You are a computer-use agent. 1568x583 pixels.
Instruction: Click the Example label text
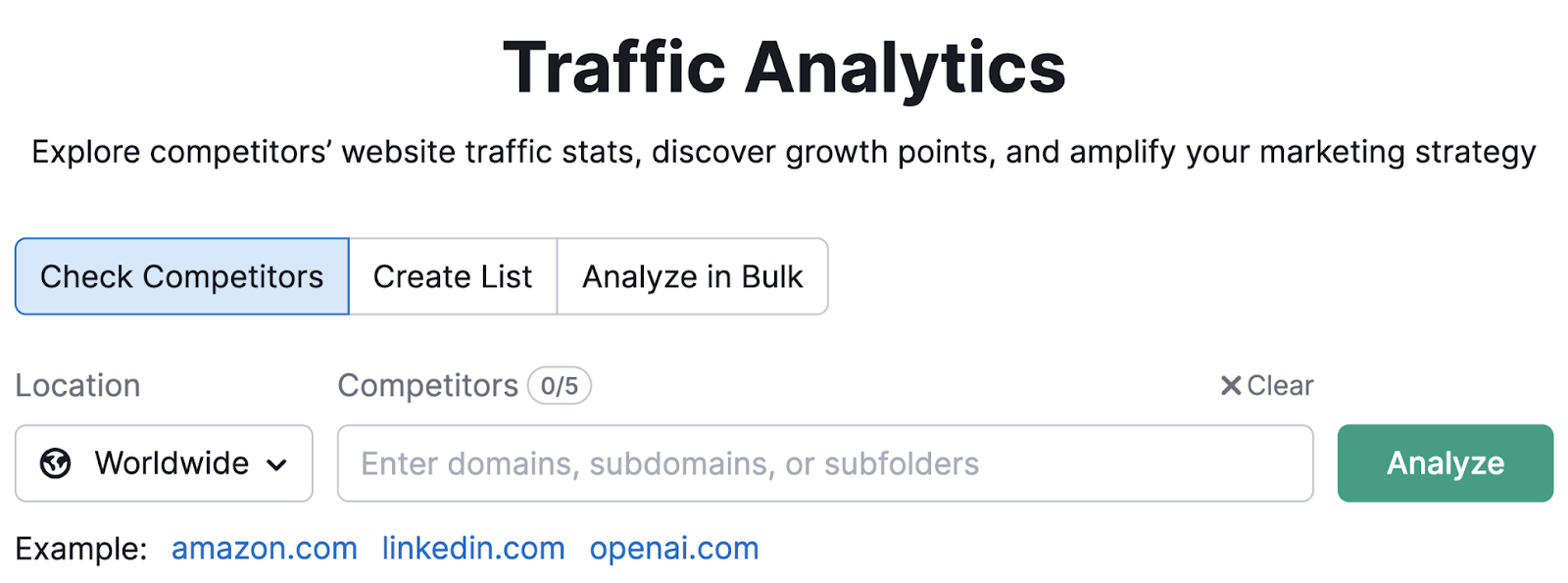[x=81, y=549]
